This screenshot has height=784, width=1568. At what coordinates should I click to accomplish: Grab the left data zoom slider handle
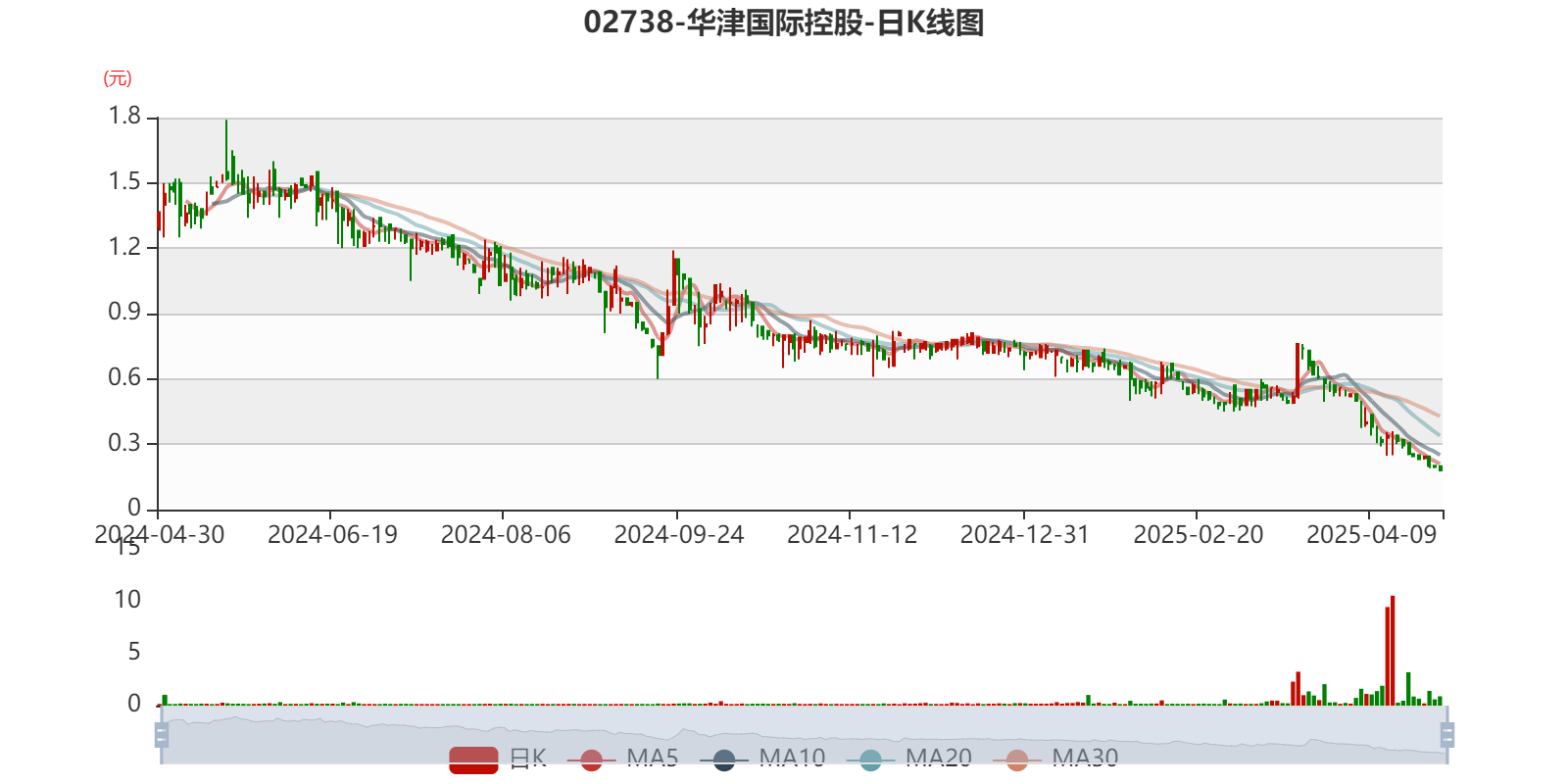click(162, 735)
